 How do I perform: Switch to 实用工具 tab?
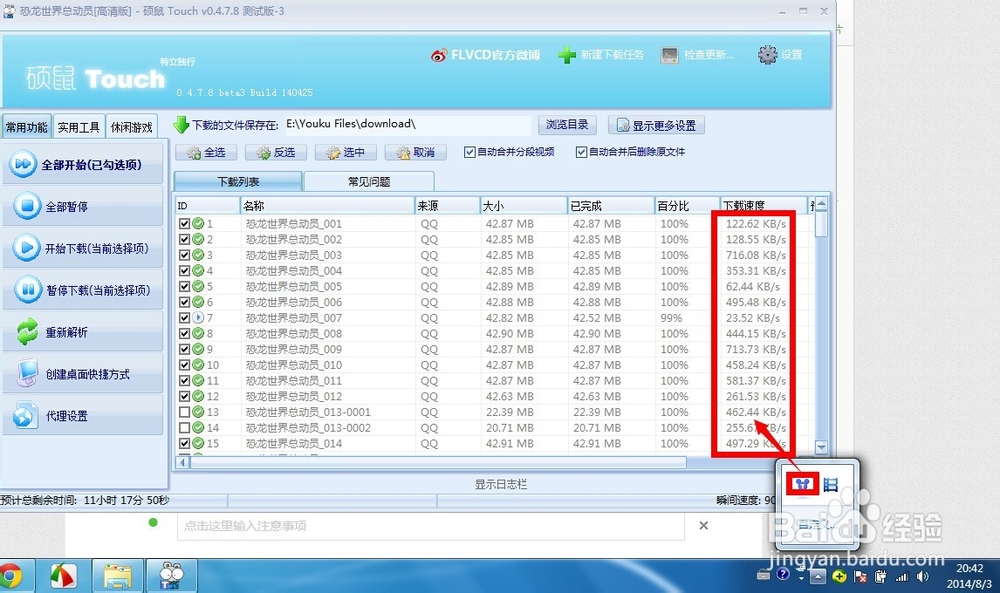coord(78,127)
